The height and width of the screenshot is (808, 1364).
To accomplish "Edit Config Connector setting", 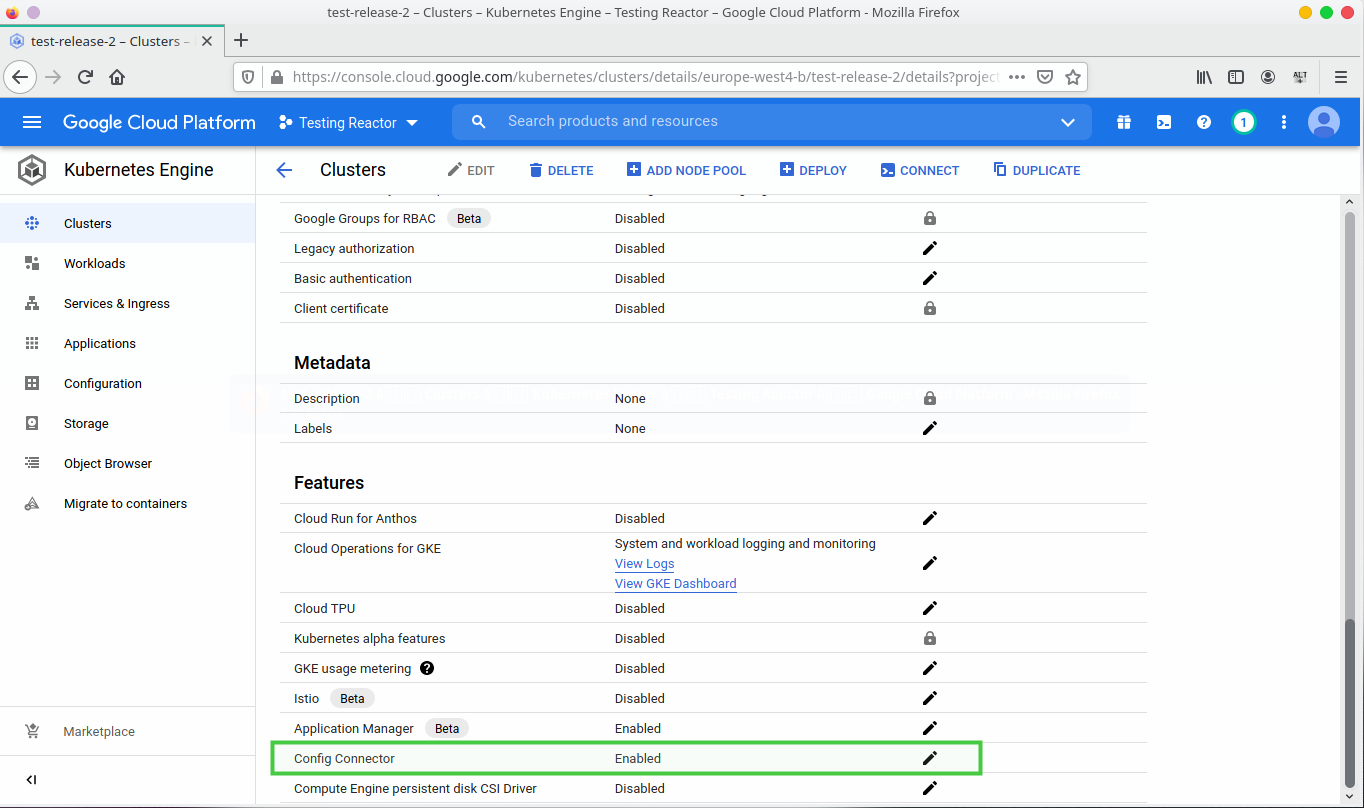I will point(930,758).
